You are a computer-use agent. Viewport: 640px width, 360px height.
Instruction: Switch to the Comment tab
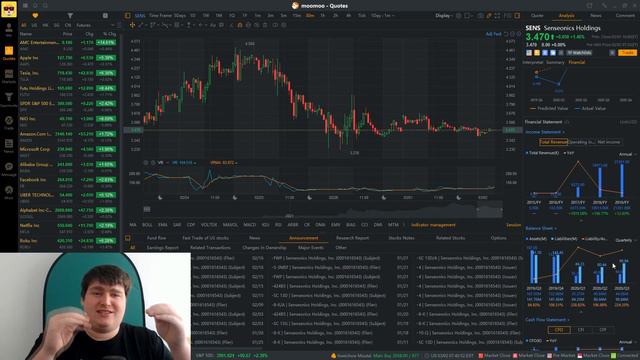coord(625,16)
